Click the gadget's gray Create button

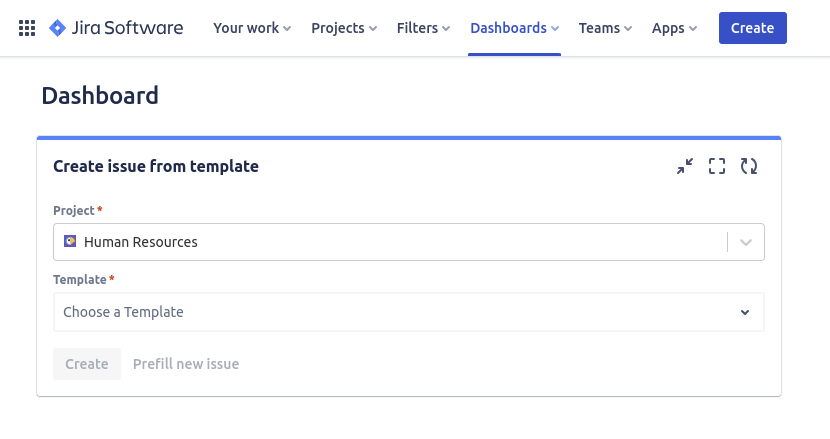pyautogui.click(x=87, y=364)
